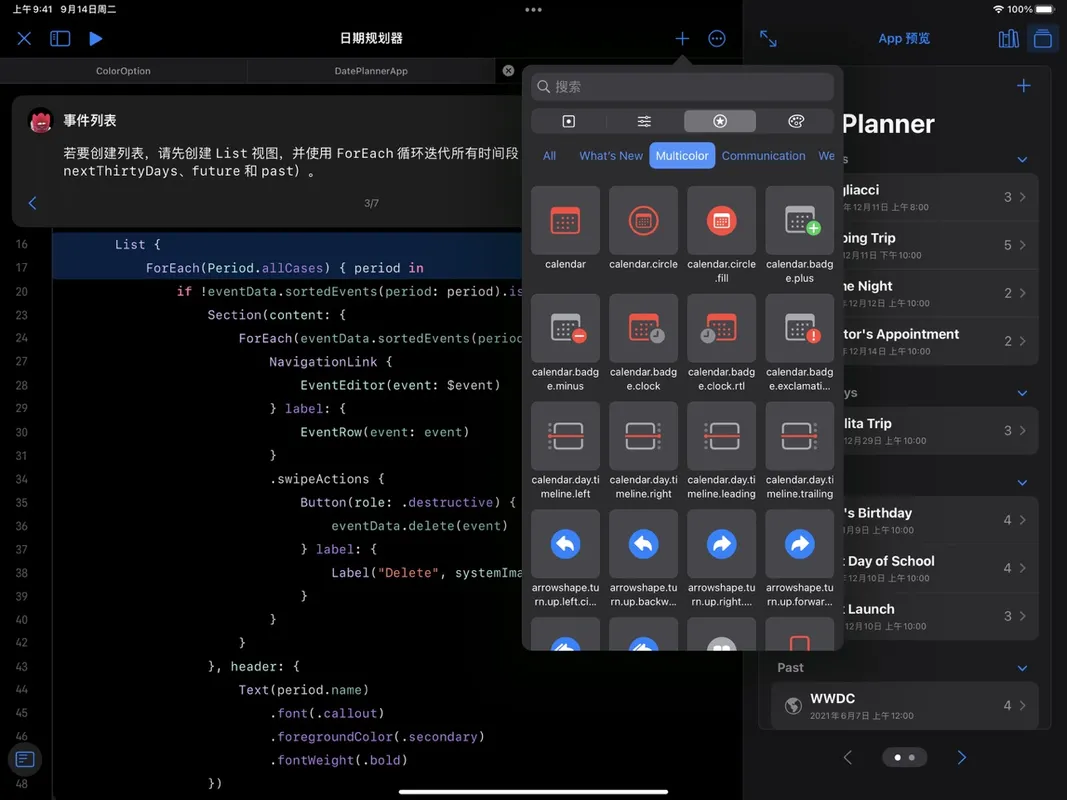The width and height of the screenshot is (1067, 800).
Task: Open the ellipsis more options menu
Action: [717, 39]
